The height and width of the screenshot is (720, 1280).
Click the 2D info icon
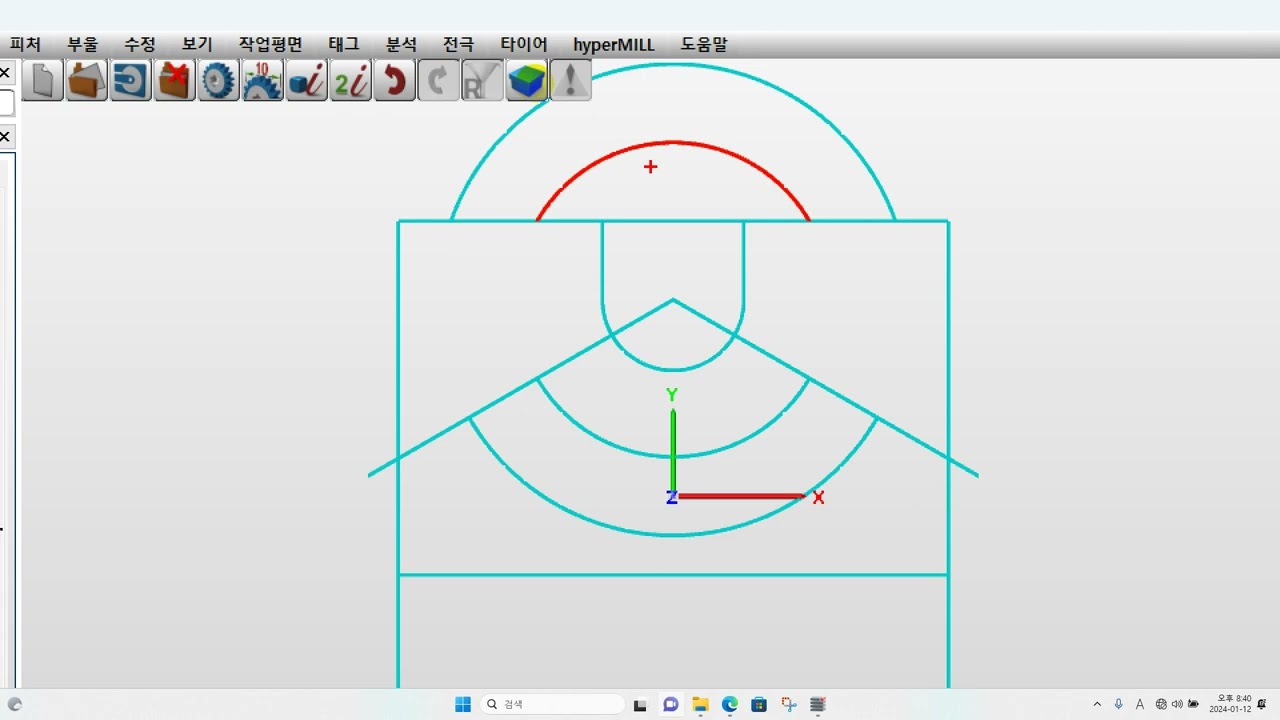(x=351, y=80)
